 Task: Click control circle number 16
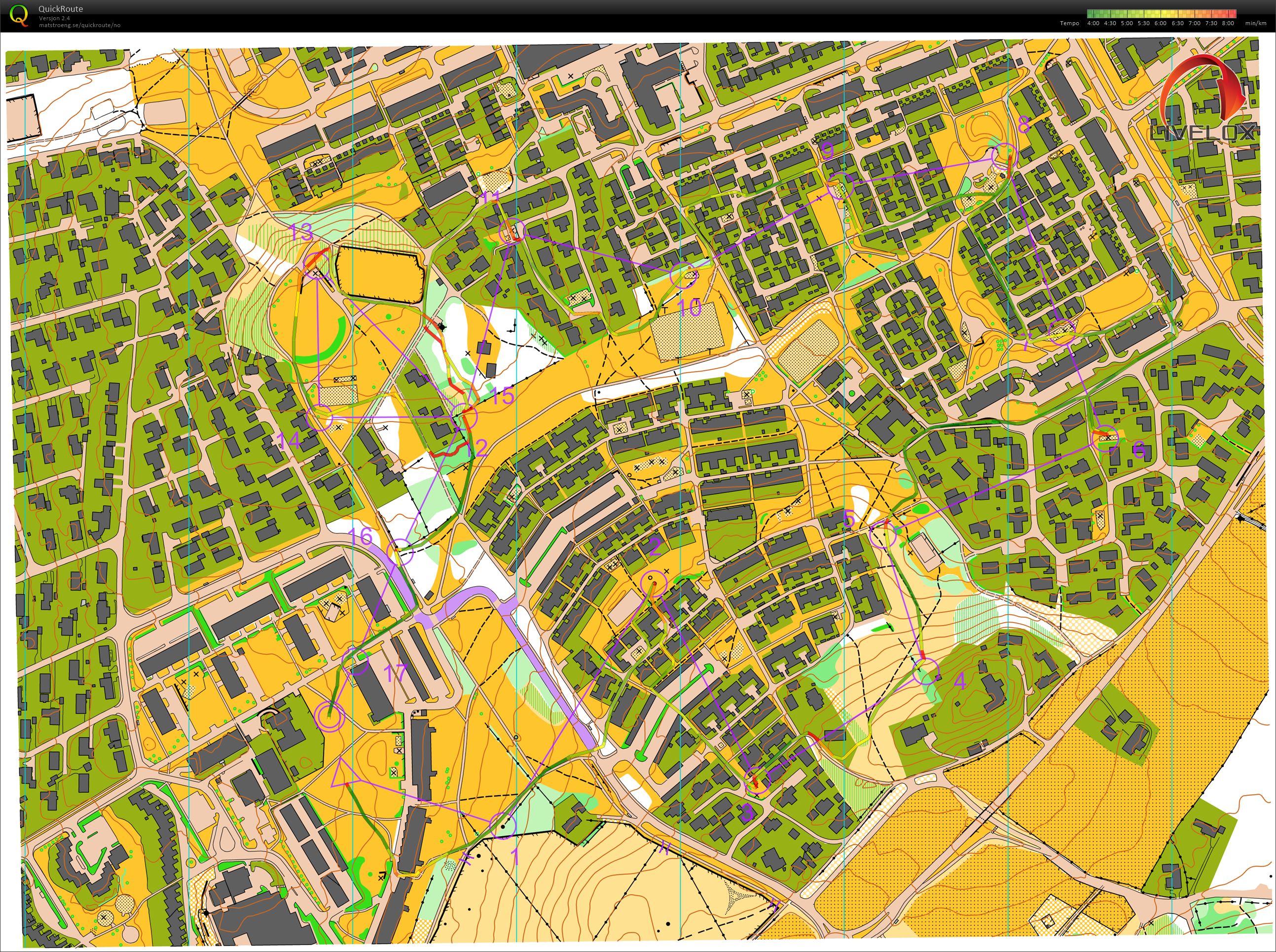coord(401,552)
